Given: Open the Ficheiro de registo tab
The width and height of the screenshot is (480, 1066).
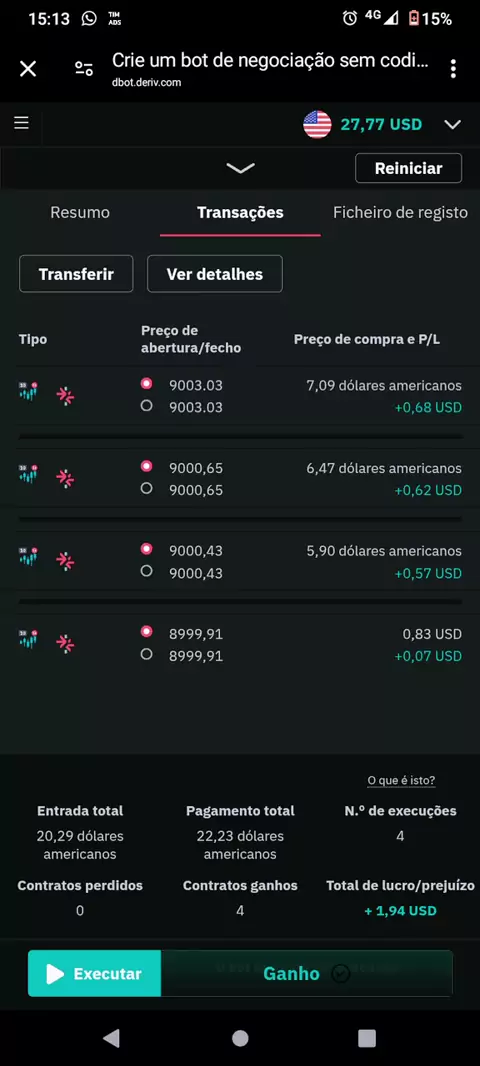Looking at the screenshot, I should point(400,213).
